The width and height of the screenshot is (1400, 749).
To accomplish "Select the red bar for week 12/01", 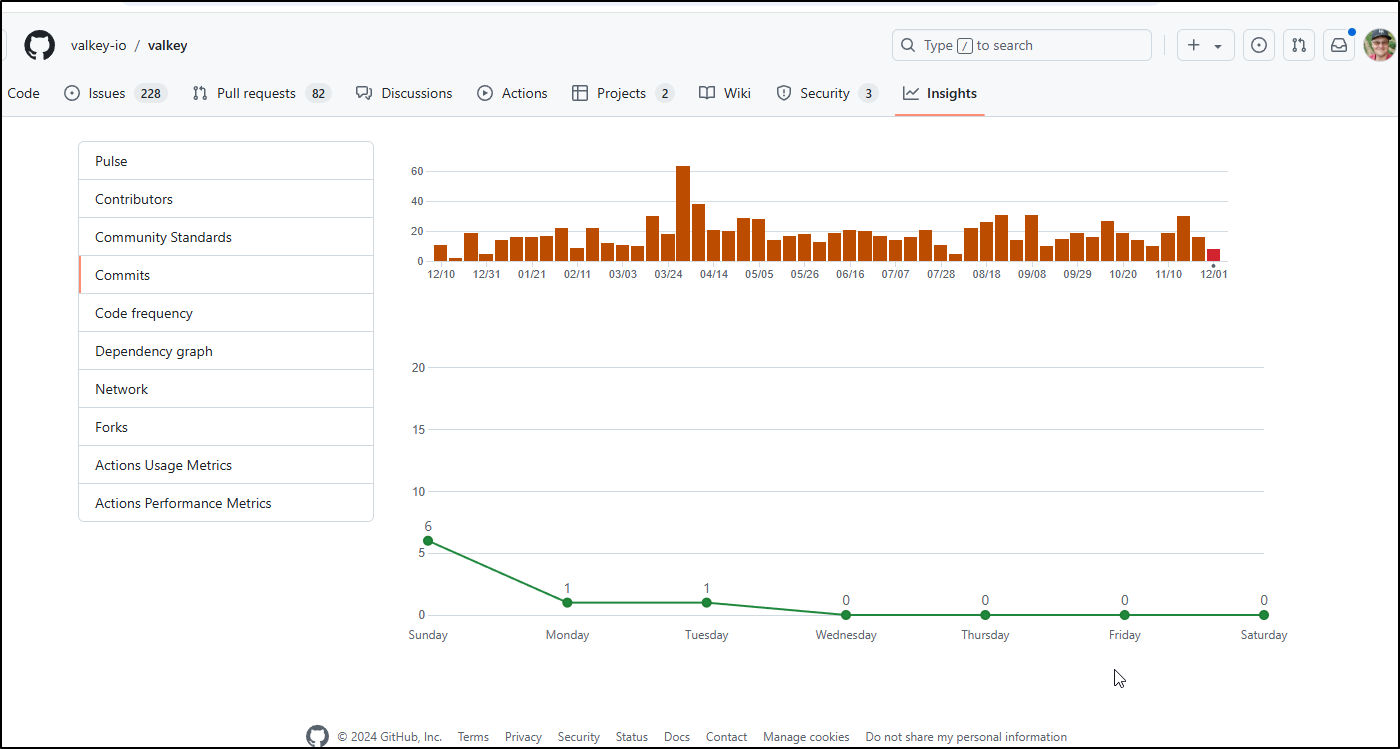I will pos(1213,255).
